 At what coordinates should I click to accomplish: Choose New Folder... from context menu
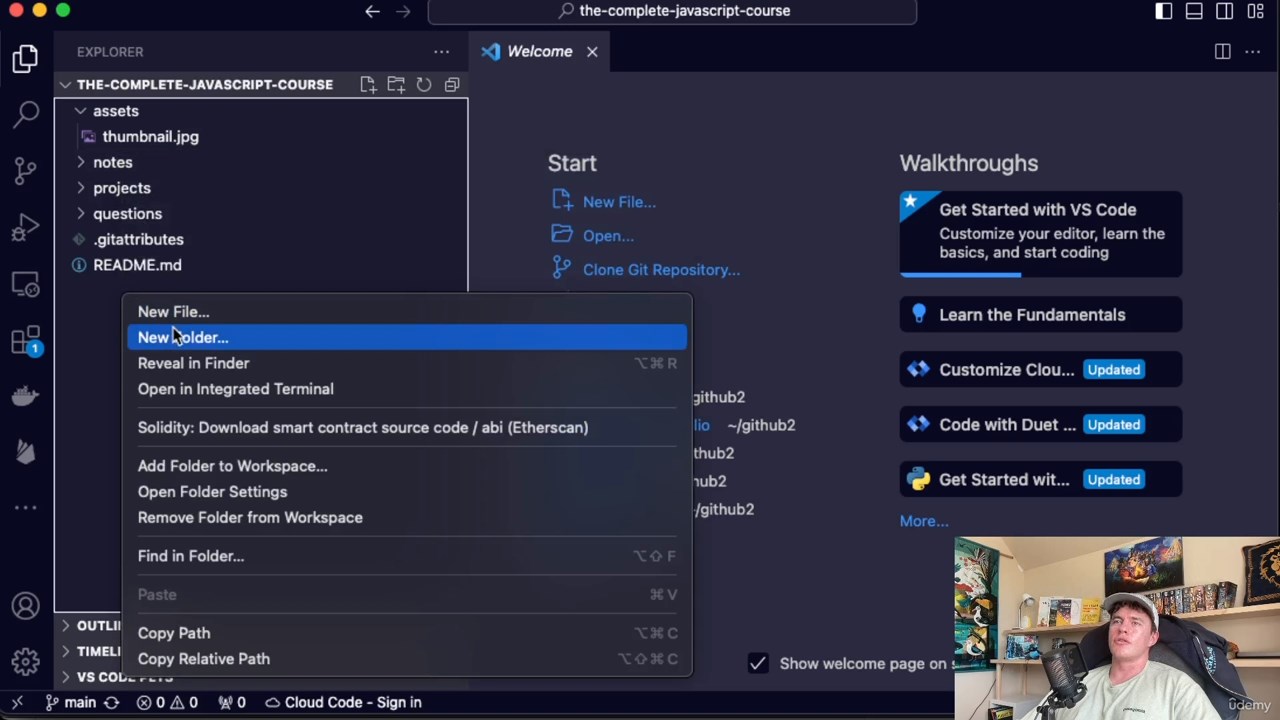407,337
